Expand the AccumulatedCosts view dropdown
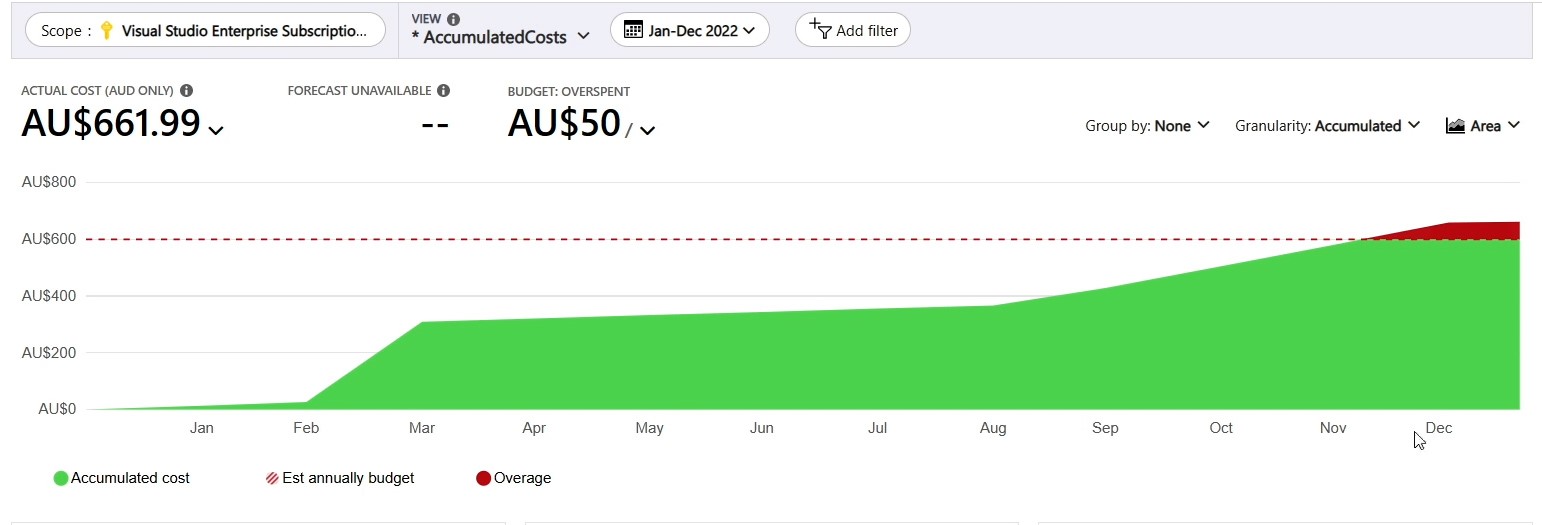Viewport: 1542px width, 525px height. (x=583, y=37)
